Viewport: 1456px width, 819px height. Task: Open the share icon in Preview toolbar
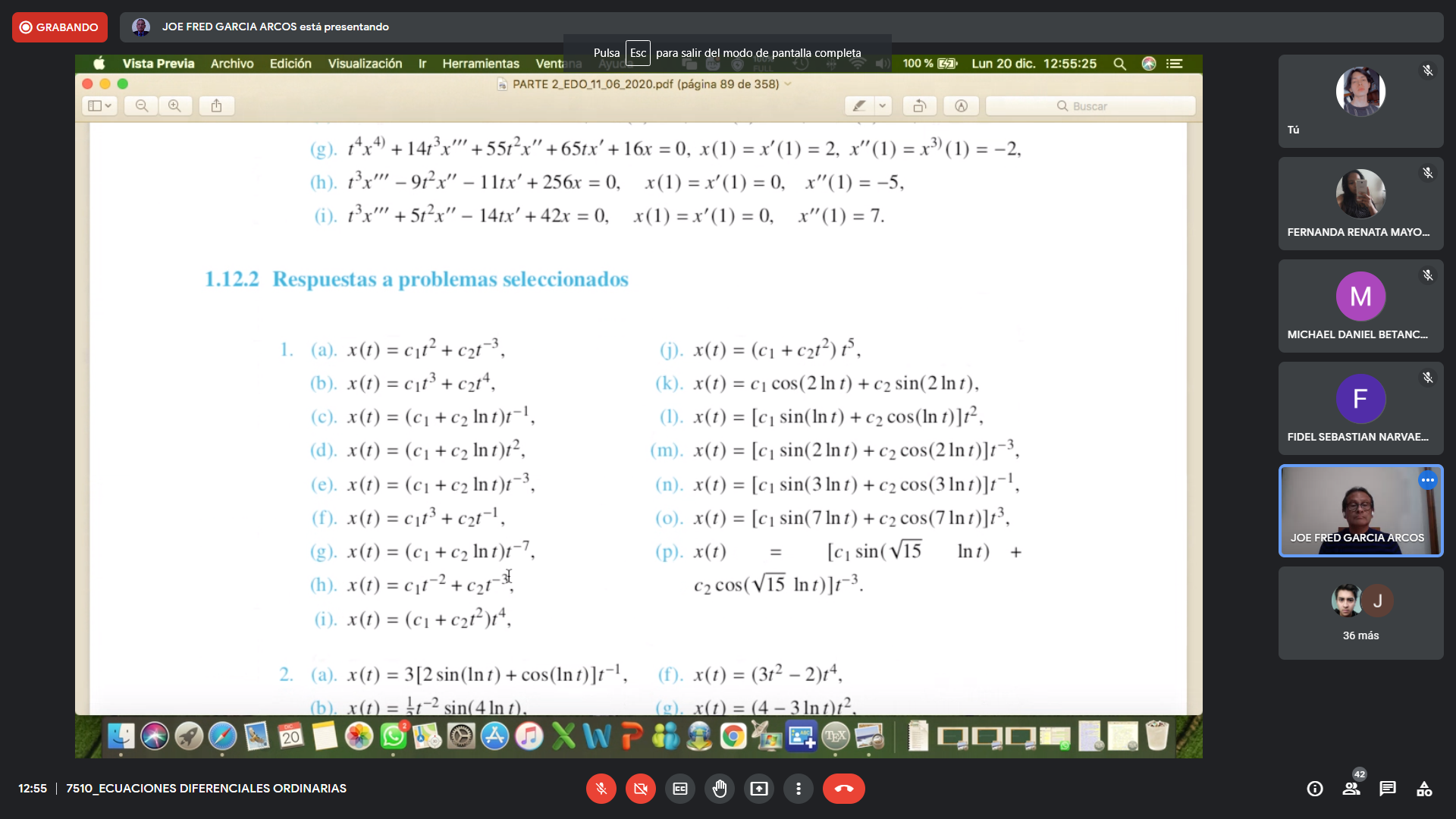coord(216,105)
